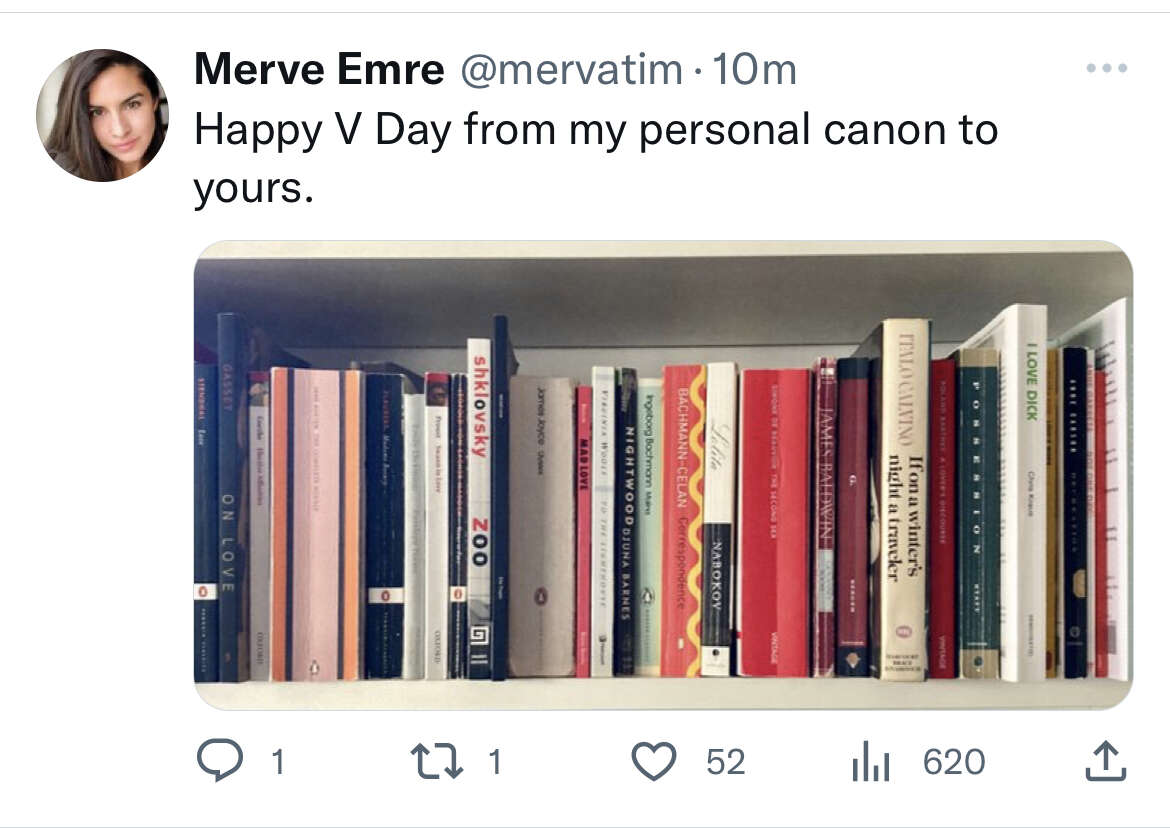Click the reply count 1
This screenshot has height=828, width=1170.
pos(278,762)
